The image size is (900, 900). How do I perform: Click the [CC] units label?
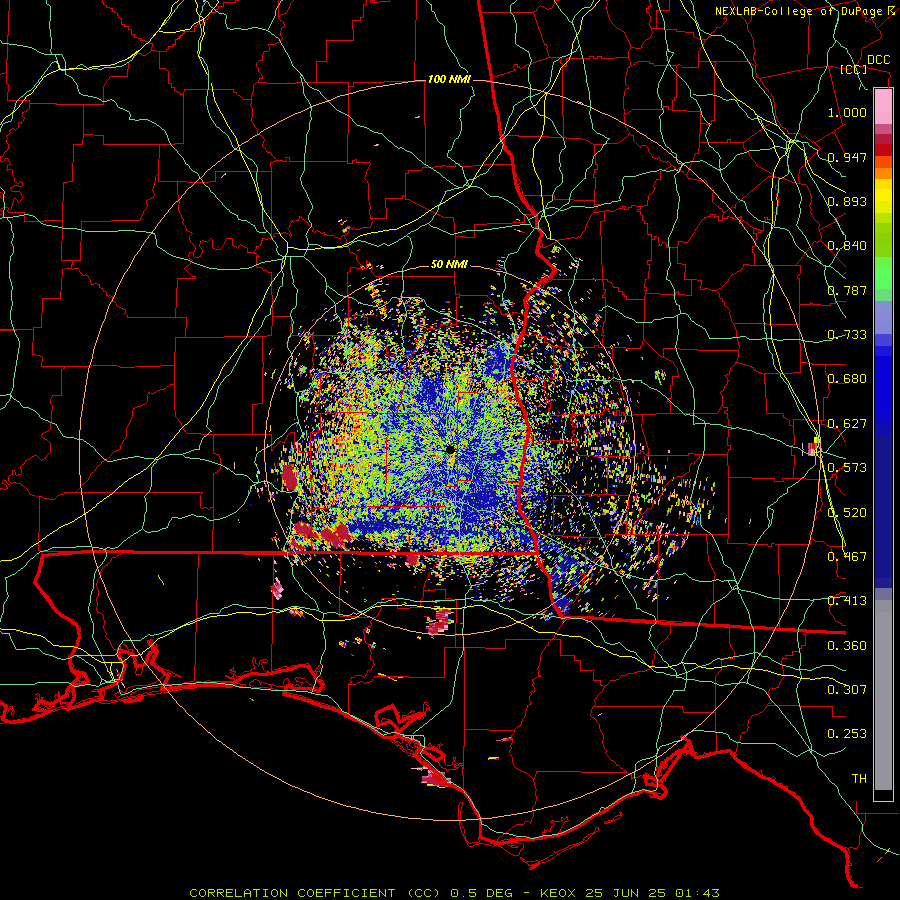click(x=853, y=69)
